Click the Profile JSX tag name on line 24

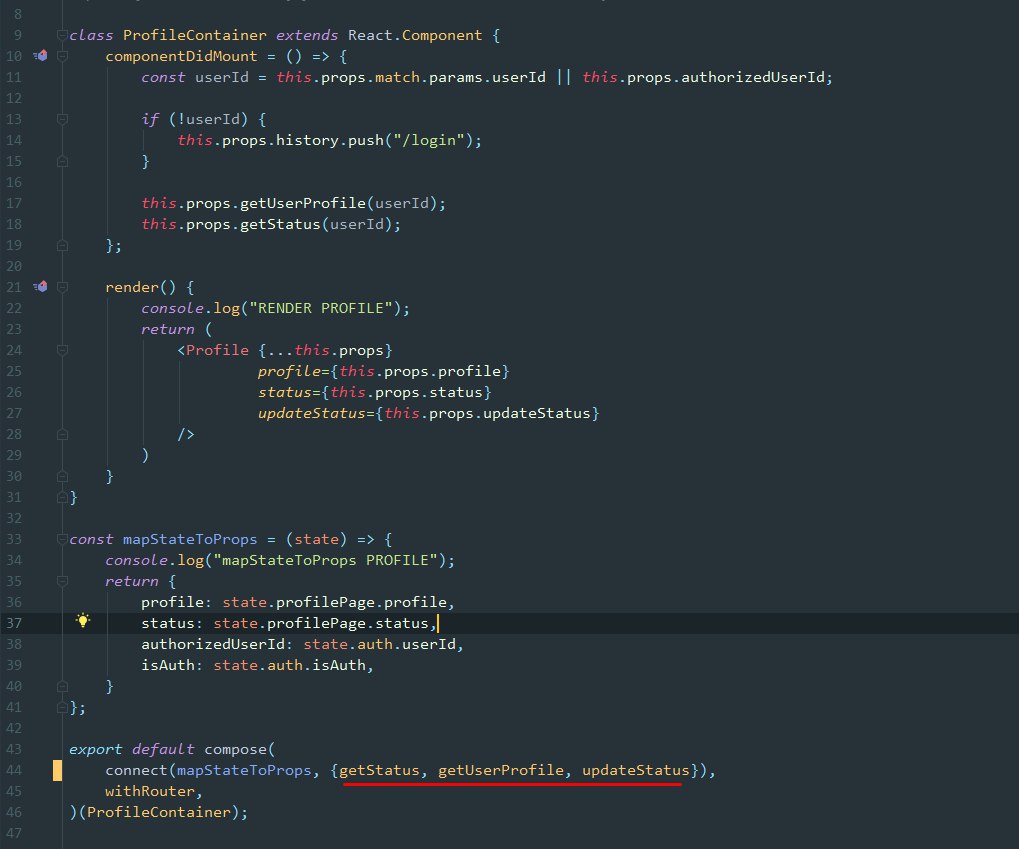point(217,350)
